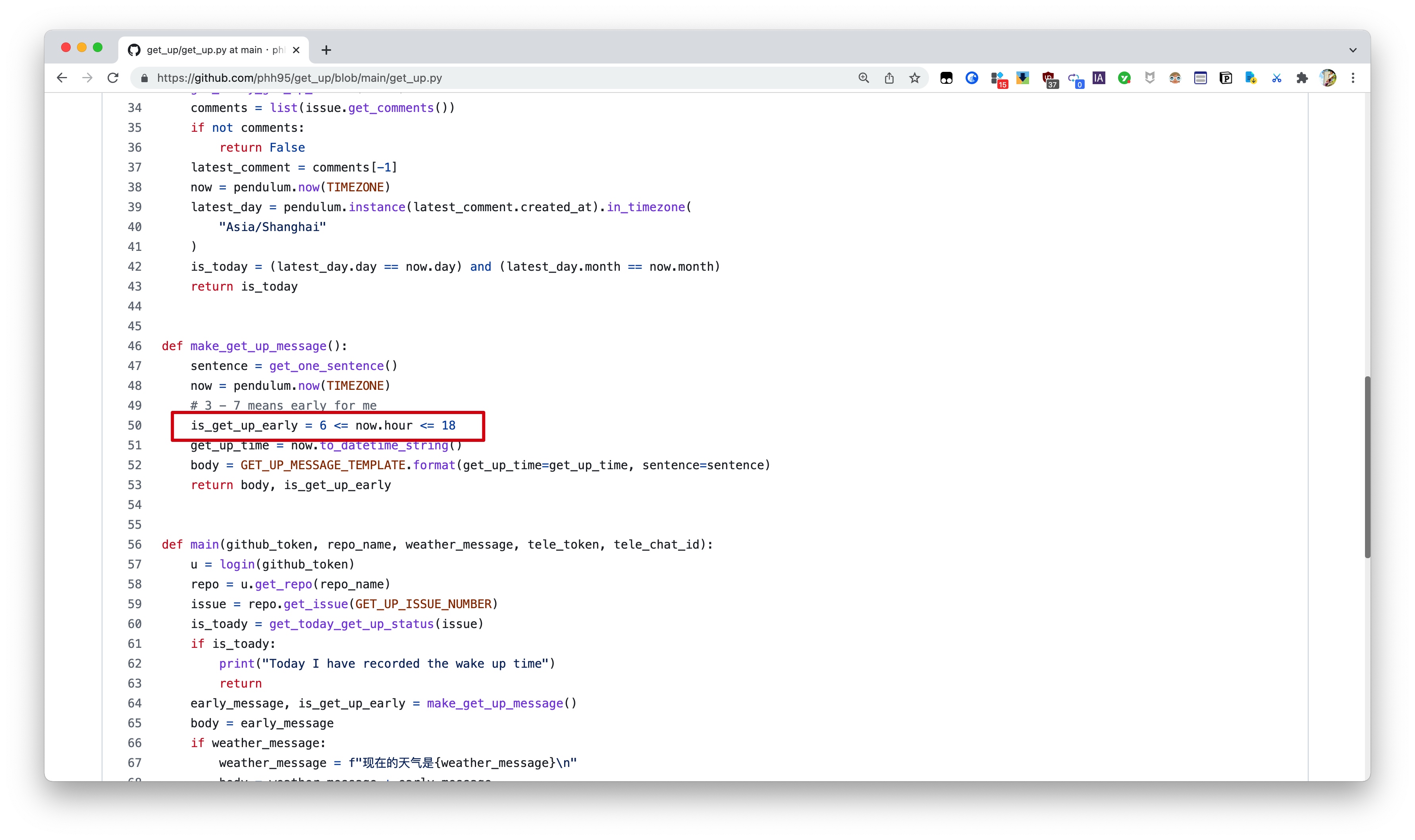Open the user profile avatar
Screen dimensions: 1415x840
point(1327,78)
